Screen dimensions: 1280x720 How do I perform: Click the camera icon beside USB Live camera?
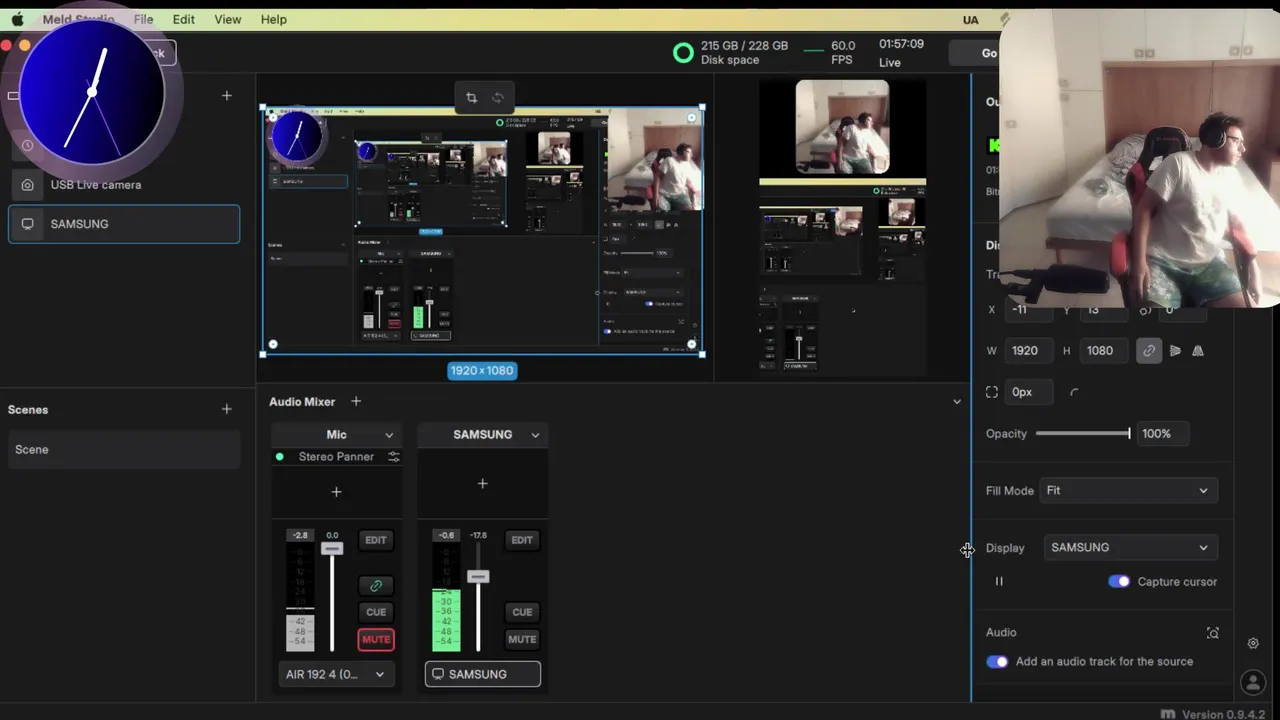click(27, 185)
